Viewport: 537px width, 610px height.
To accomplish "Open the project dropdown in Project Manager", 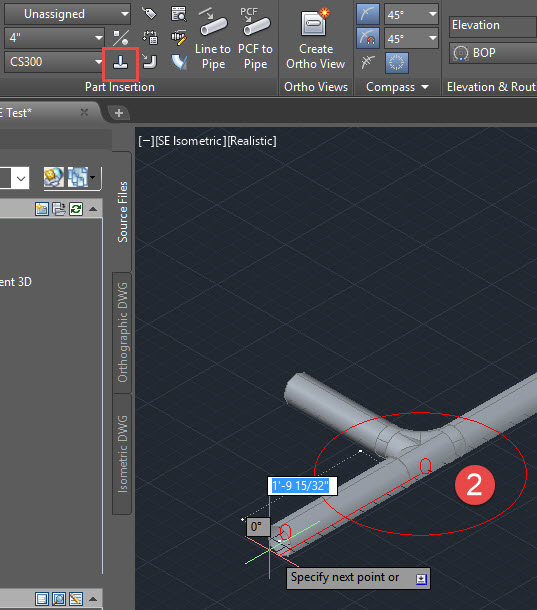I will click(21, 178).
